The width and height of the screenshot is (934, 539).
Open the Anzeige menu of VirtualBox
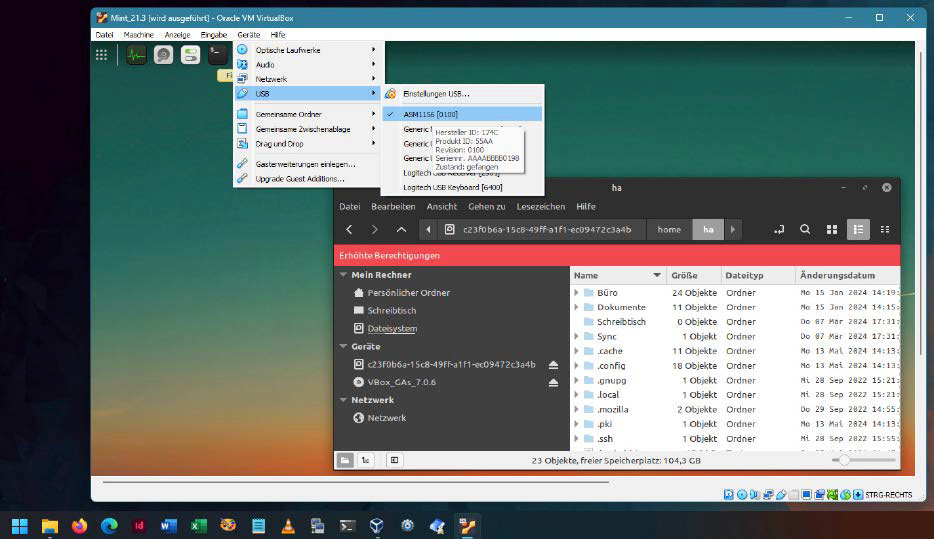[178, 35]
